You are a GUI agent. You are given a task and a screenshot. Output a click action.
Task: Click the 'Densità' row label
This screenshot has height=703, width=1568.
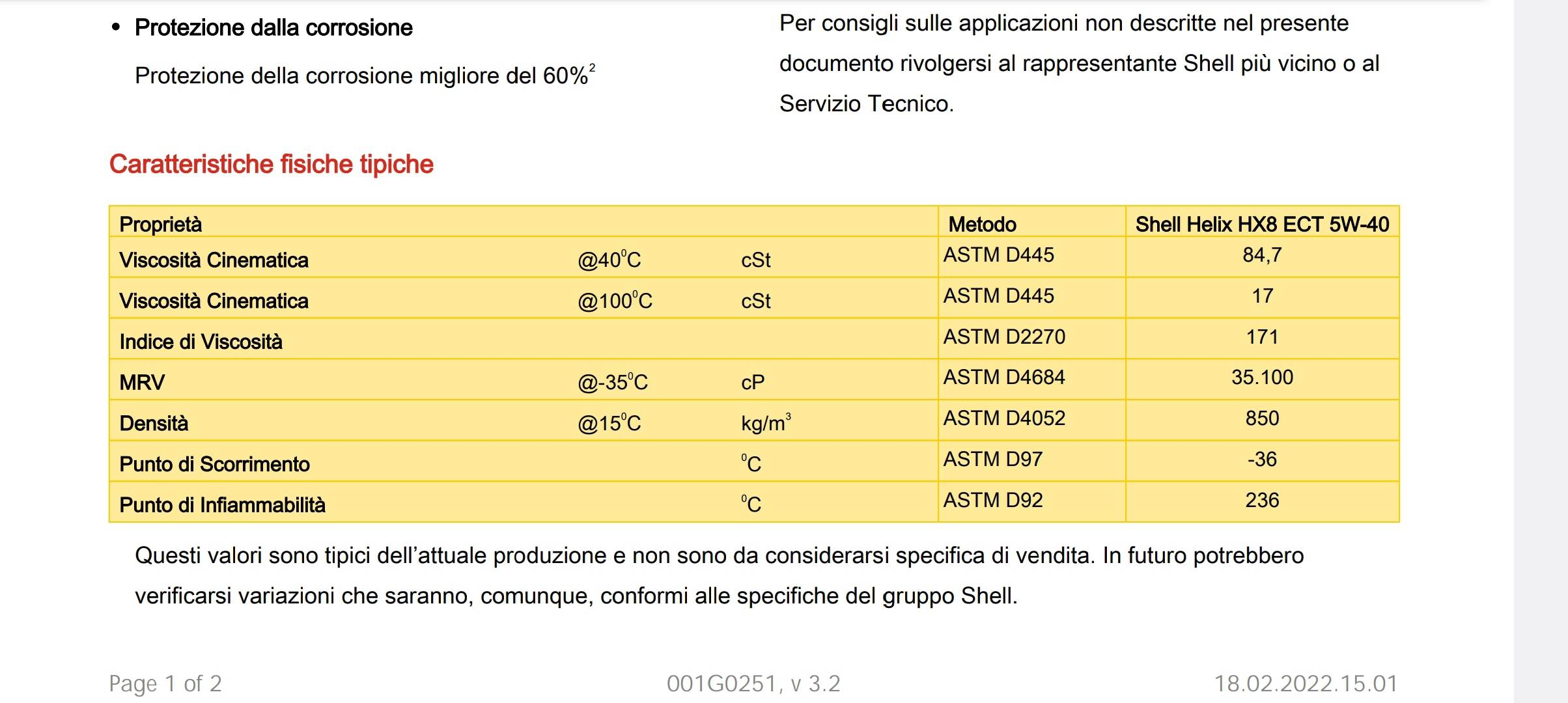tap(154, 423)
